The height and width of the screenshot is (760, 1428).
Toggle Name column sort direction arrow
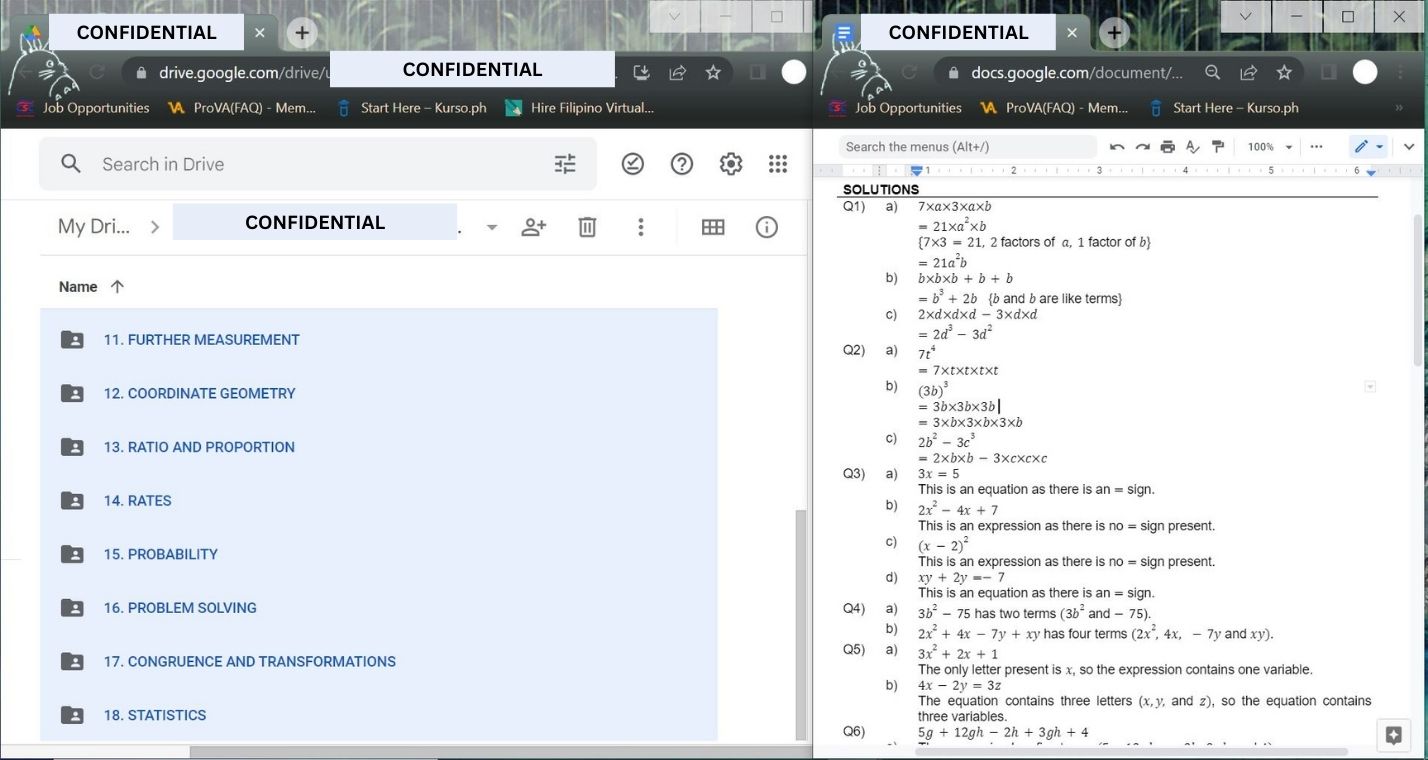(x=117, y=286)
